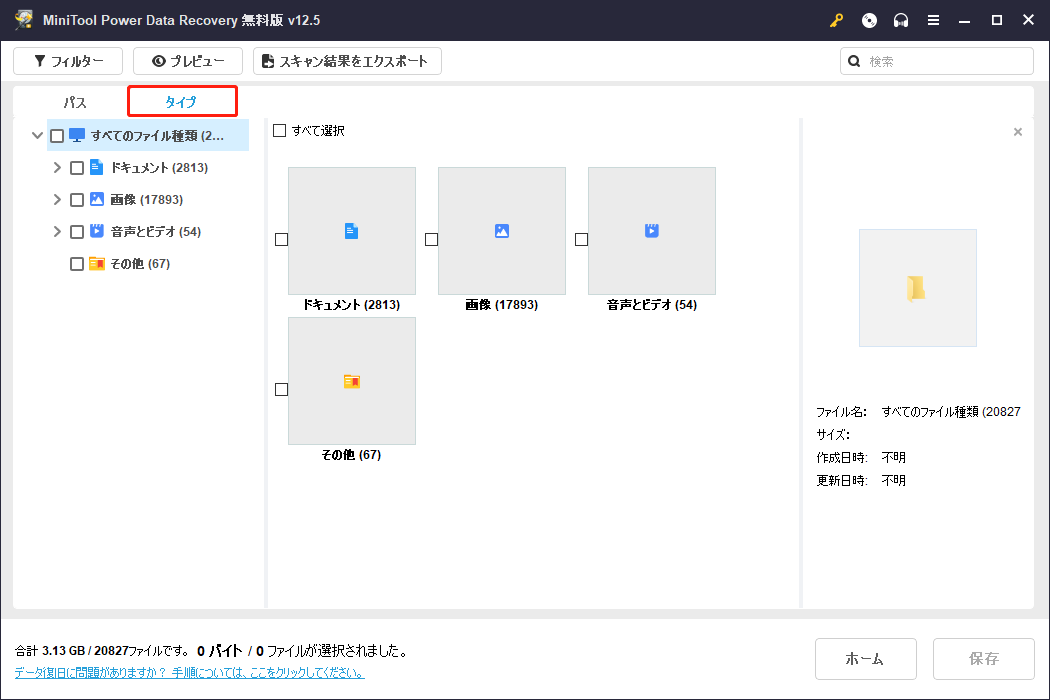Click the 保存 button
The image size is (1050, 700).
click(984, 658)
